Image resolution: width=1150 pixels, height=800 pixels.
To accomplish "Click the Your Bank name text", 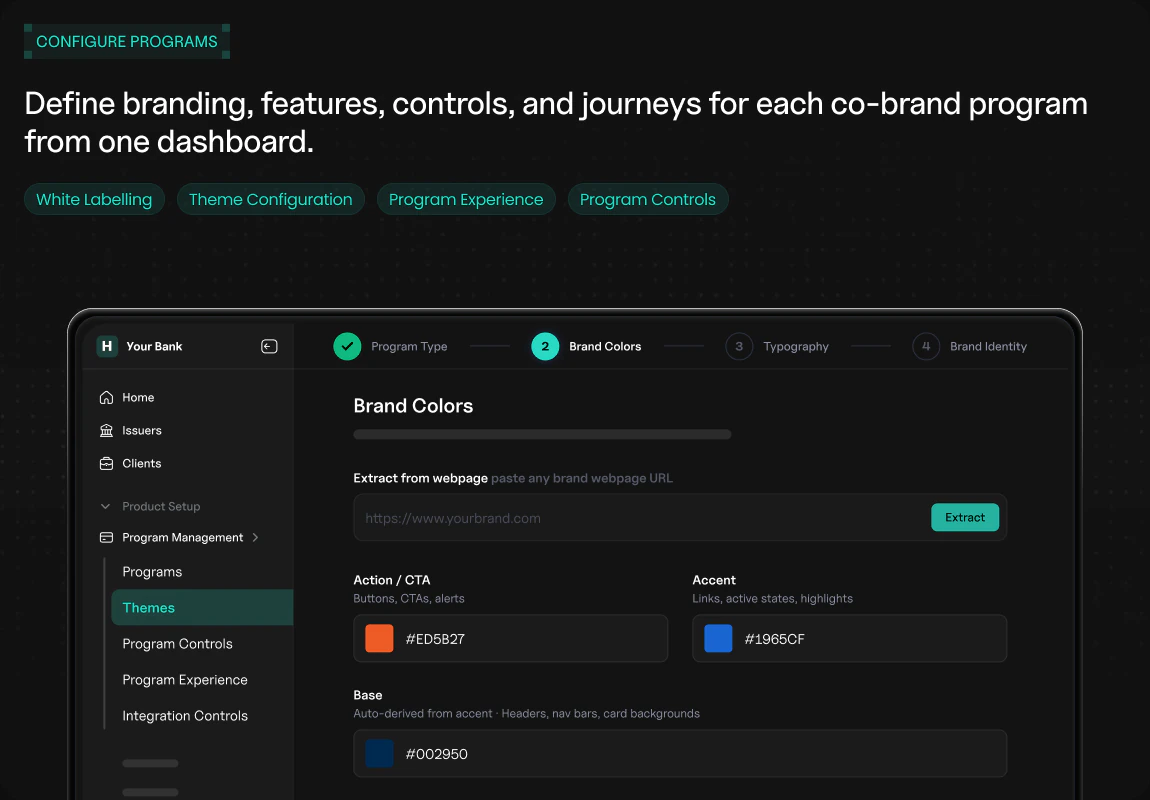I will point(154,346).
